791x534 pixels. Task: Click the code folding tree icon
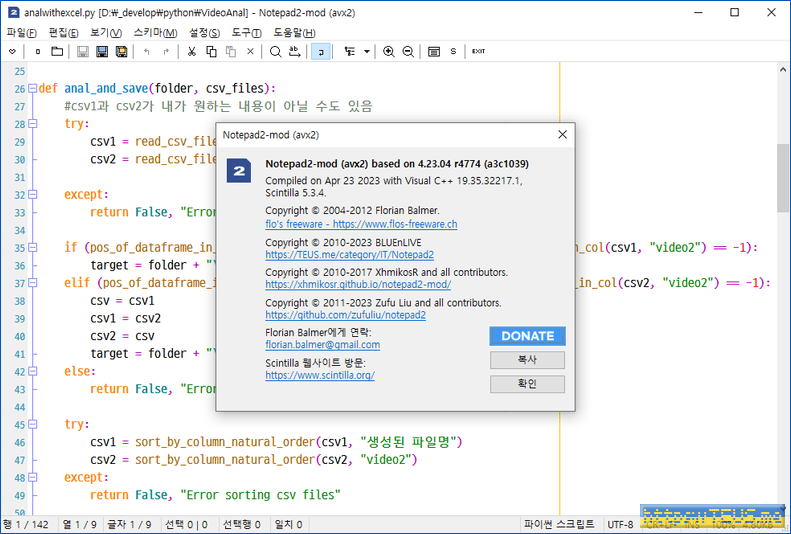(x=349, y=51)
